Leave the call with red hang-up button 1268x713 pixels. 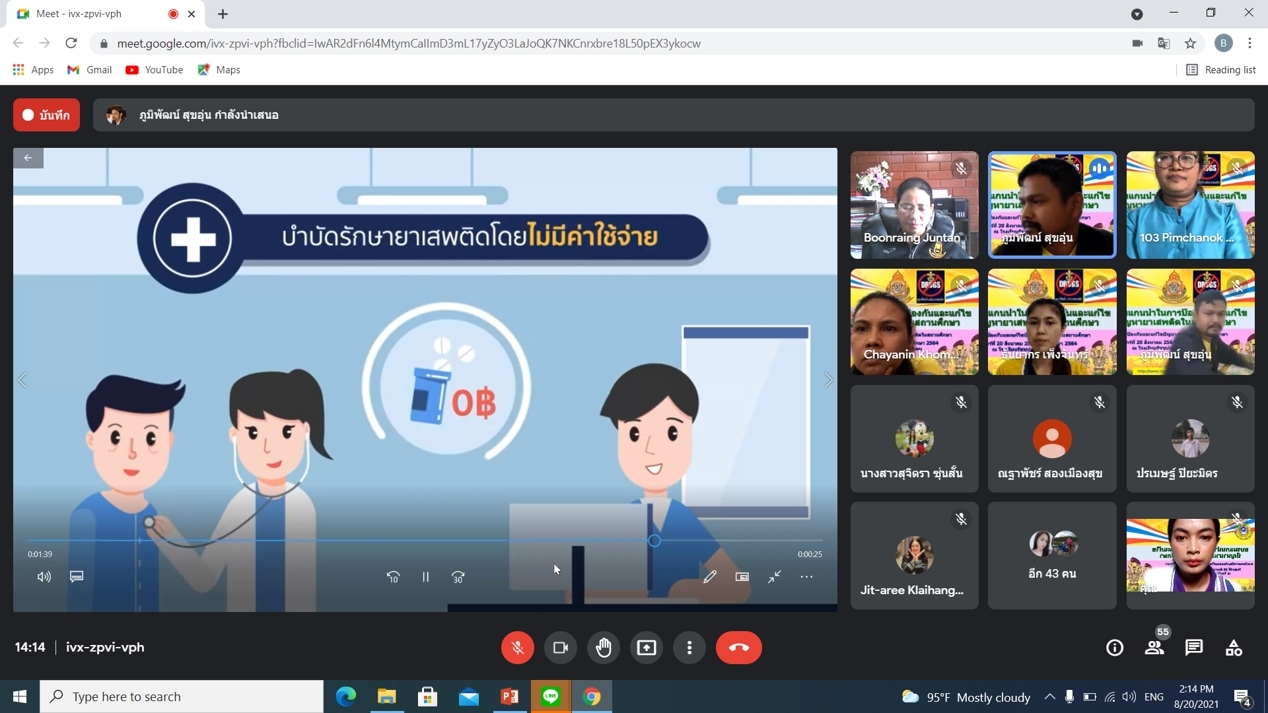[x=738, y=648]
